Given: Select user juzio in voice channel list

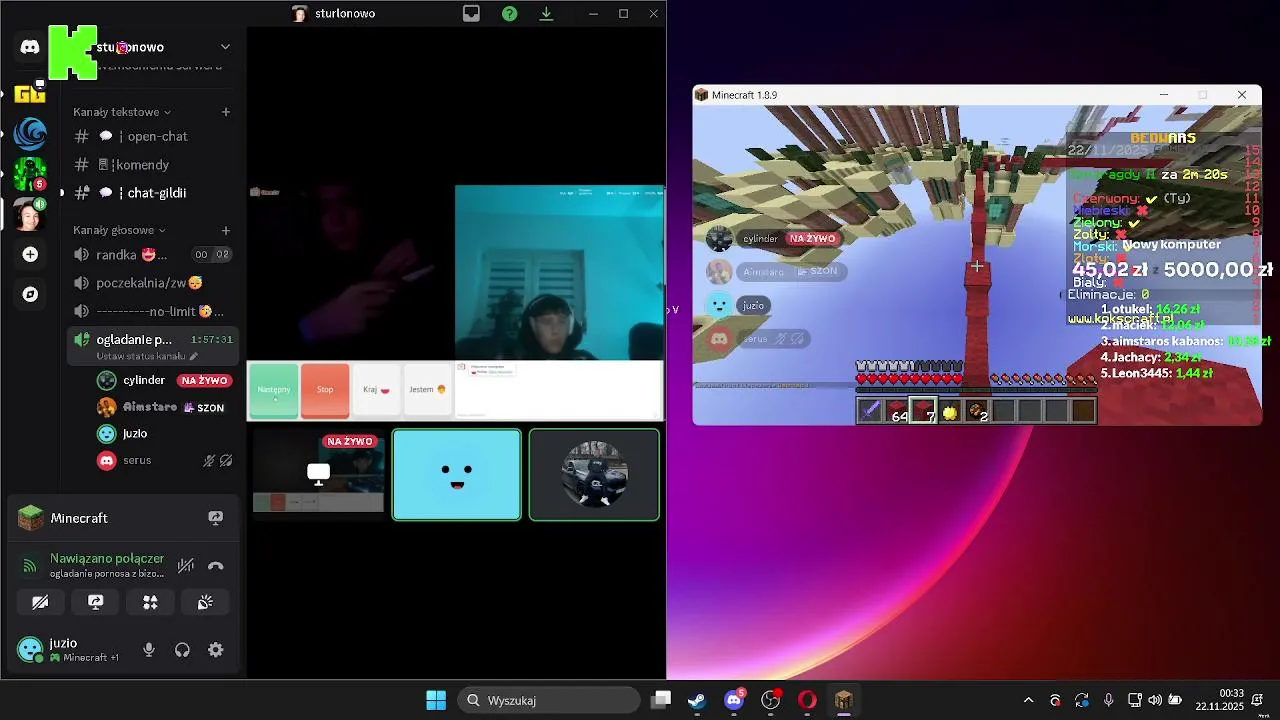Looking at the screenshot, I should point(163,434).
